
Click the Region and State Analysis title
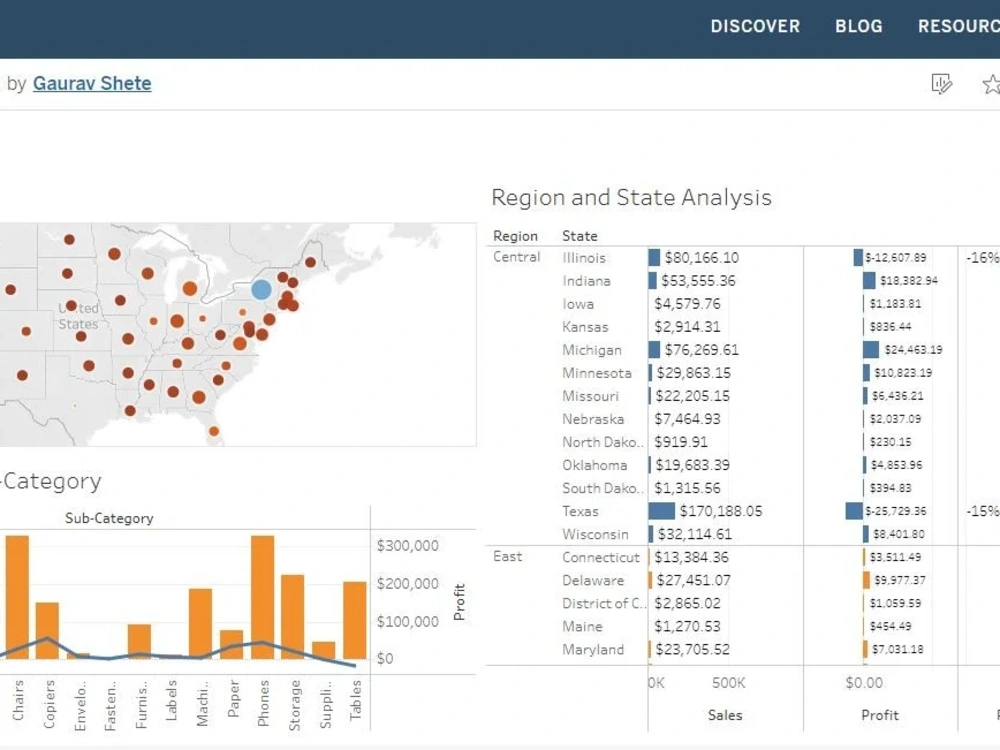630,197
